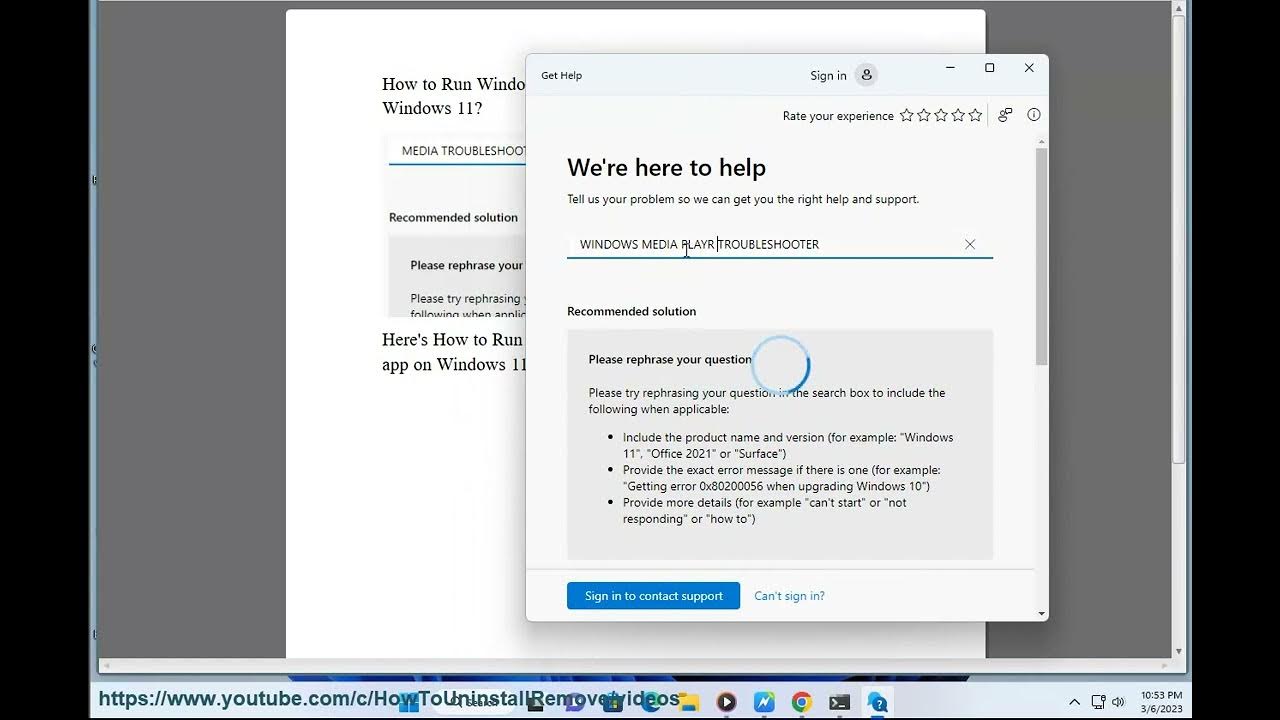The height and width of the screenshot is (720, 1280).
Task: Open the feedback icon next to rating stars
Action: coord(1005,115)
